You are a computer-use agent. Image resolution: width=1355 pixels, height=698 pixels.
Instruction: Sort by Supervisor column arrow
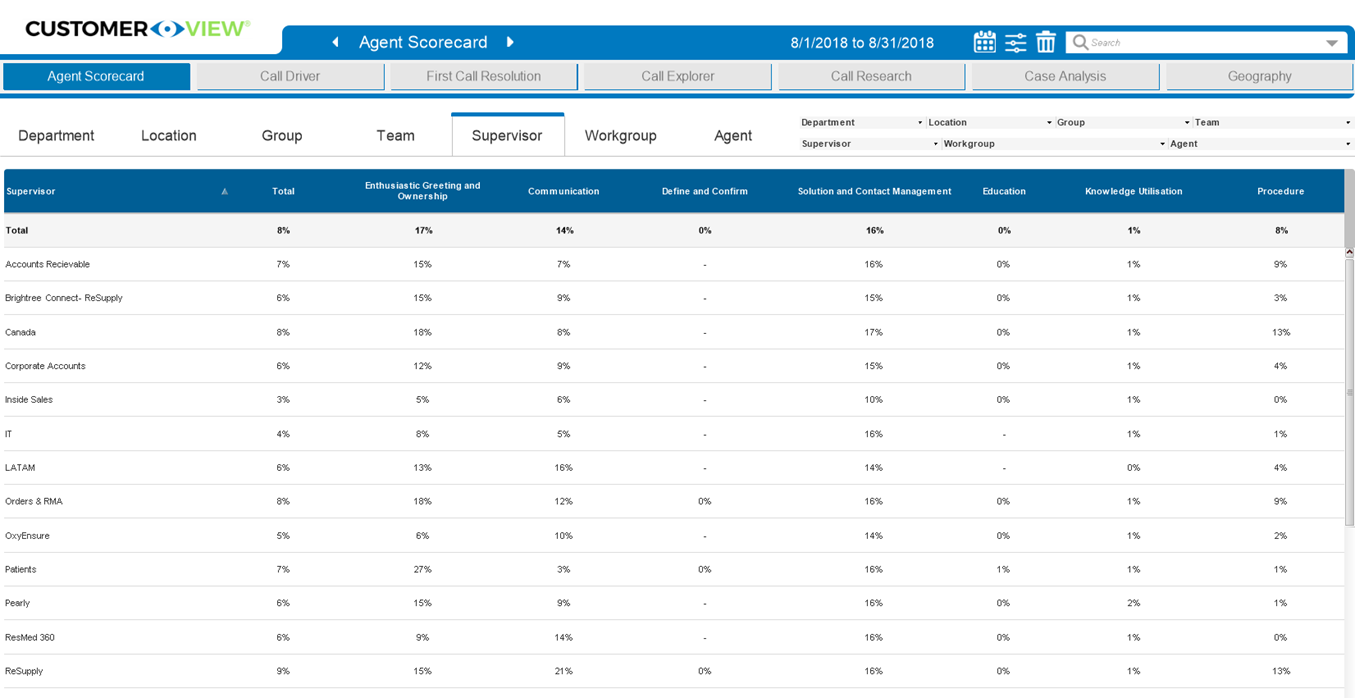click(224, 191)
